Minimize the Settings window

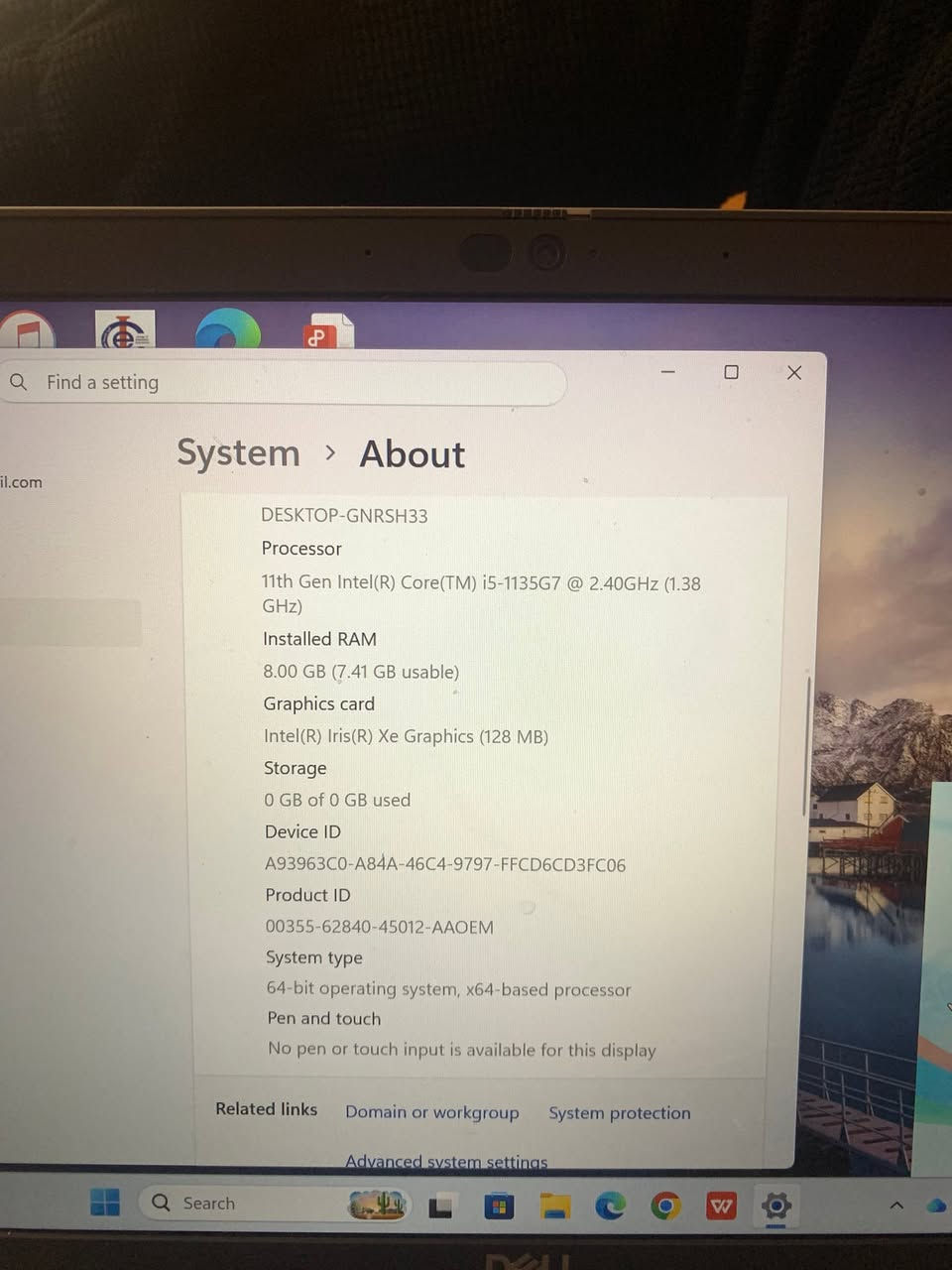point(667,372)
